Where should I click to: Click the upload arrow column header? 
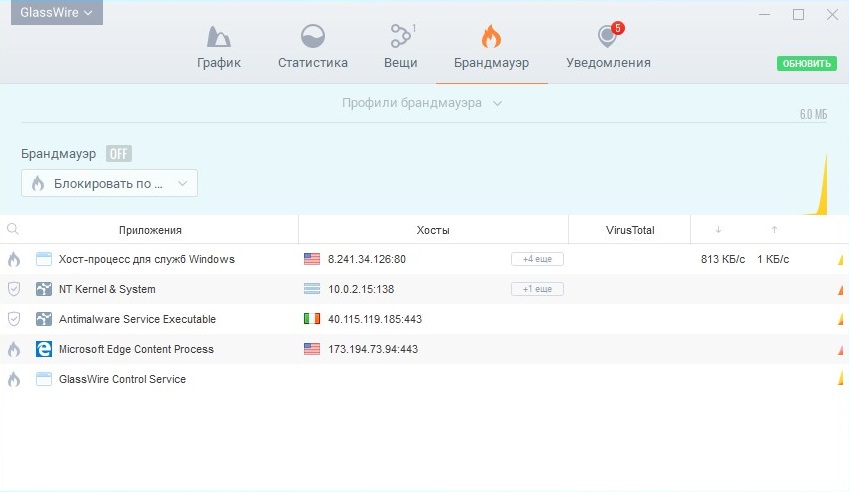773,230
